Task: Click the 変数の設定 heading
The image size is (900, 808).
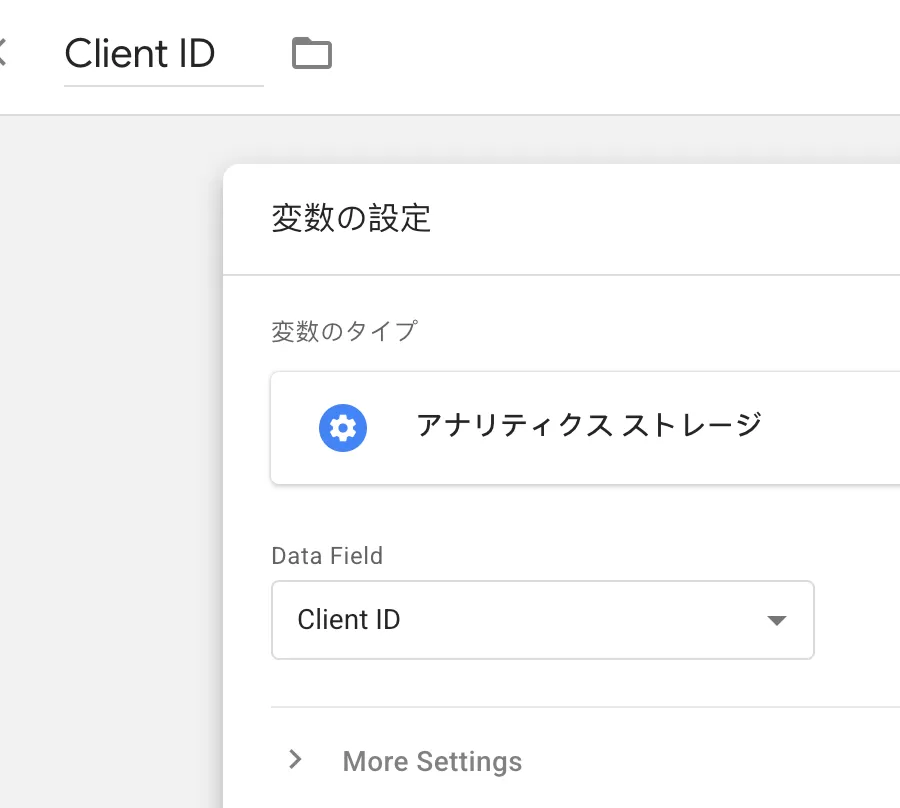Action: 351,219
